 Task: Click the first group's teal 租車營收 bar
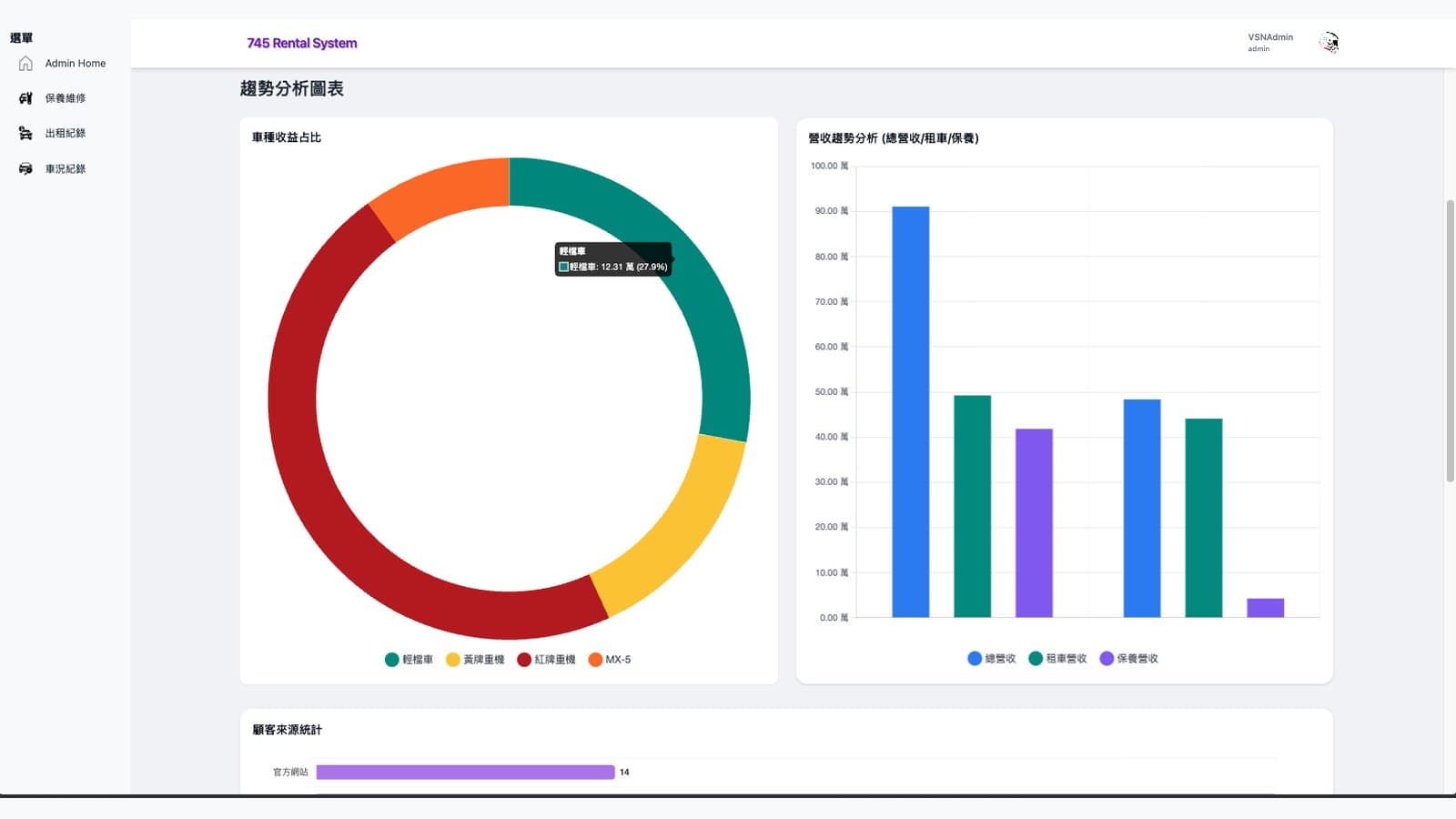972,506
